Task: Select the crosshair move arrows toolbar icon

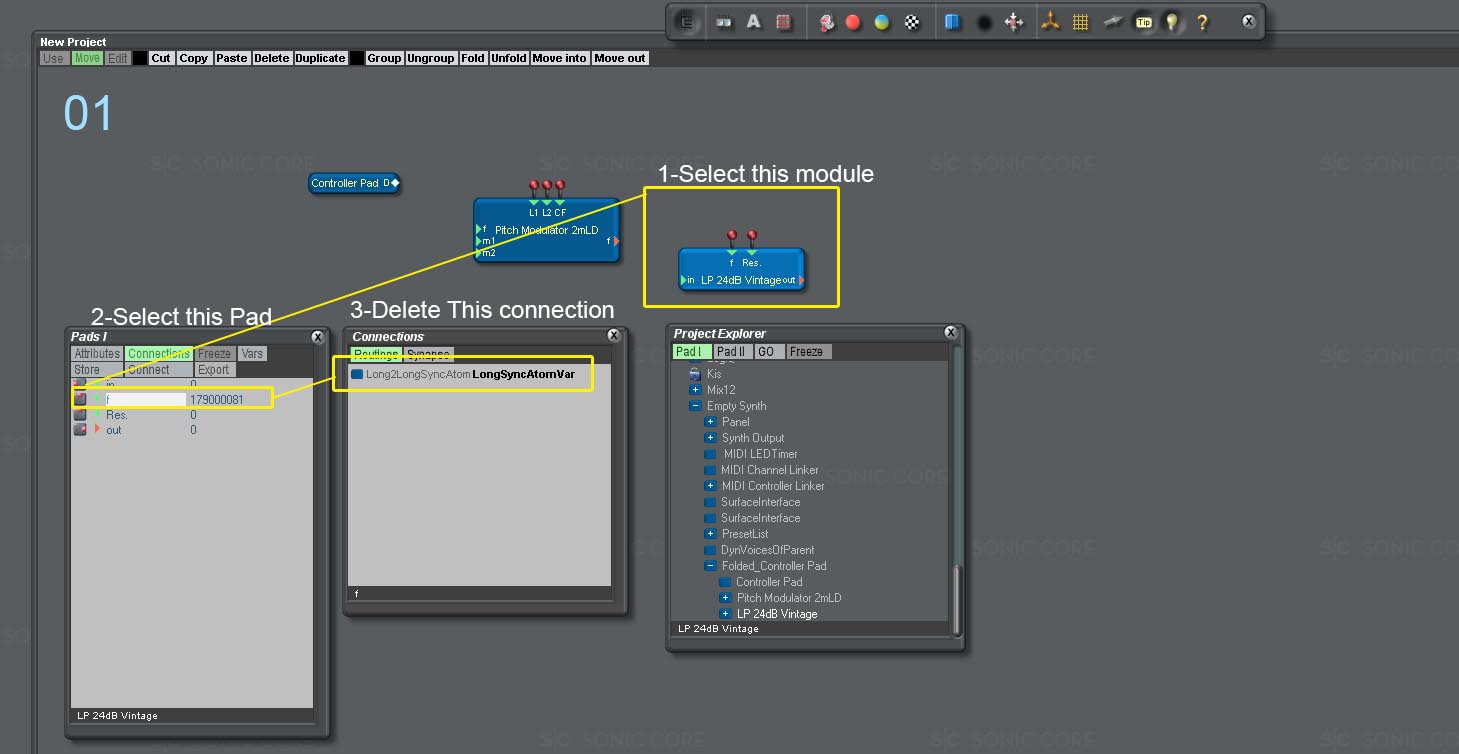Action: [1016, 22]
